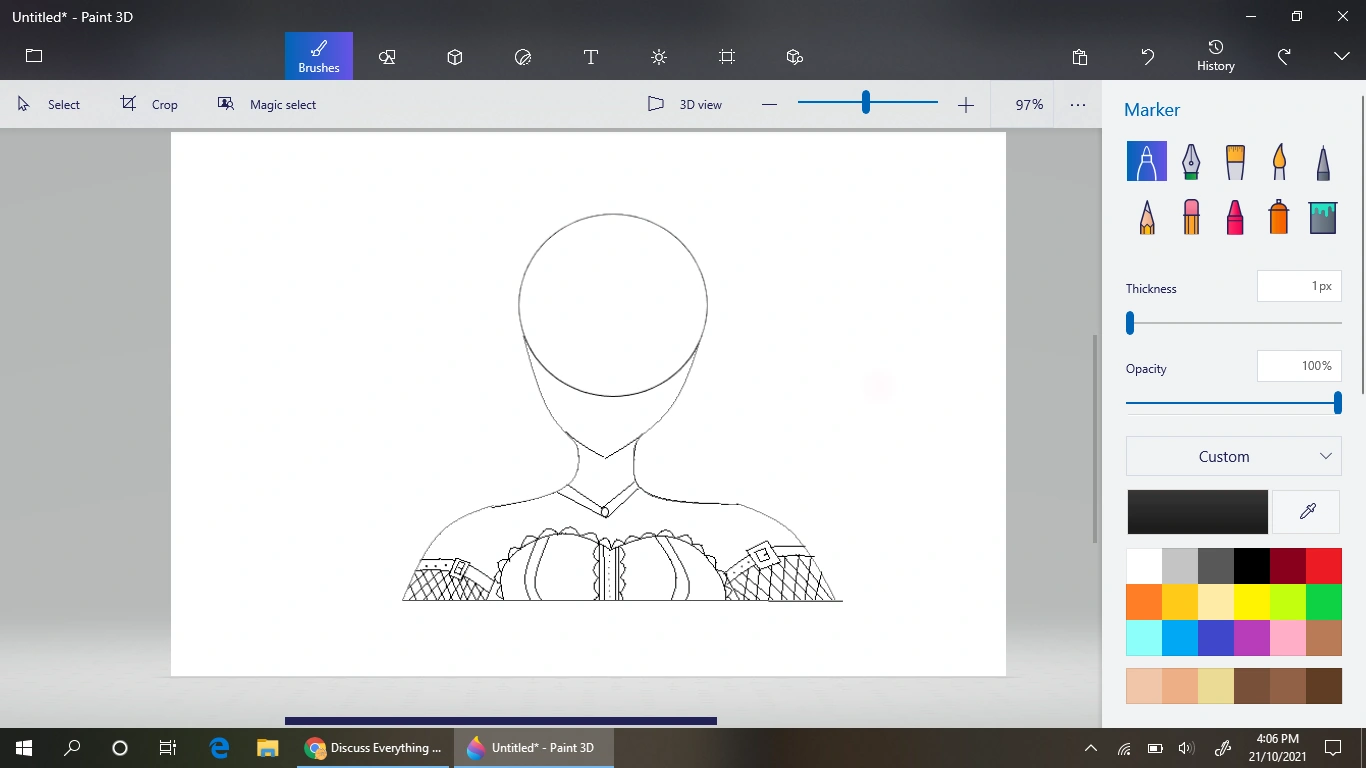This screenshot has height=768, width=1366.
Task: Expand the ribbon overflow chevron
Action: point(1341,57)
